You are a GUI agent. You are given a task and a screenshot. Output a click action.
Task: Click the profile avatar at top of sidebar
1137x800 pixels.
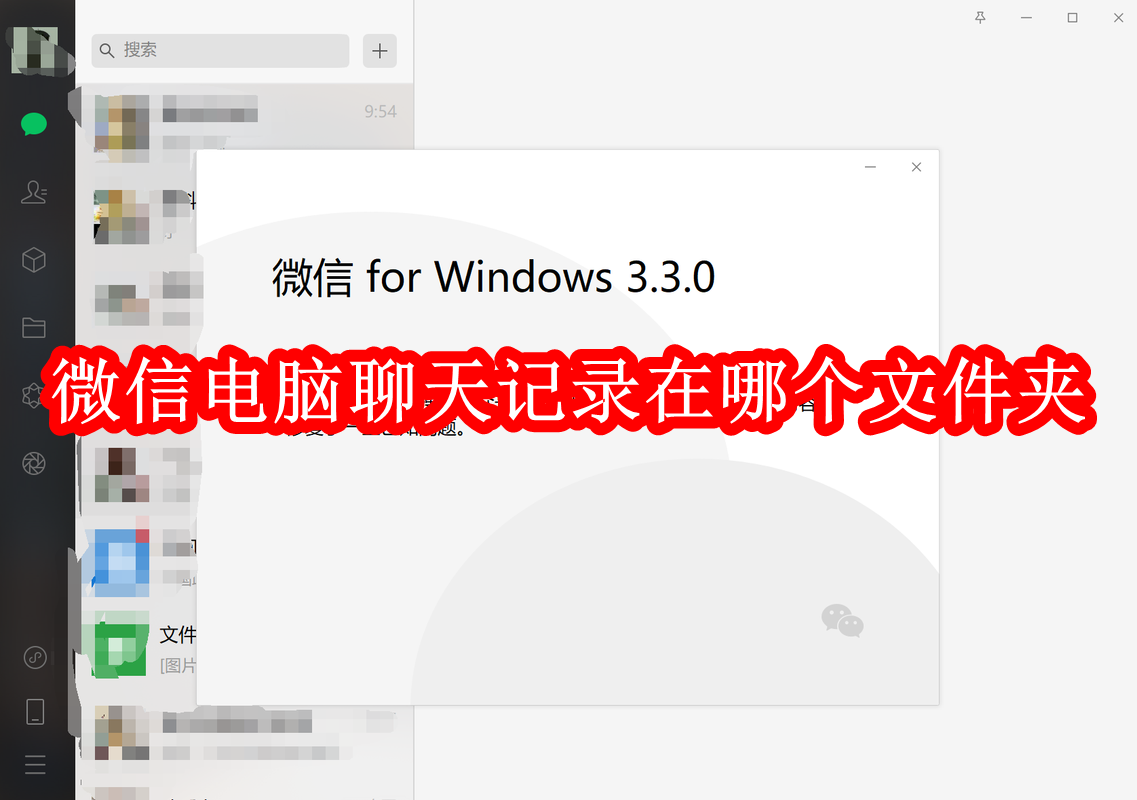pos(34,49)
